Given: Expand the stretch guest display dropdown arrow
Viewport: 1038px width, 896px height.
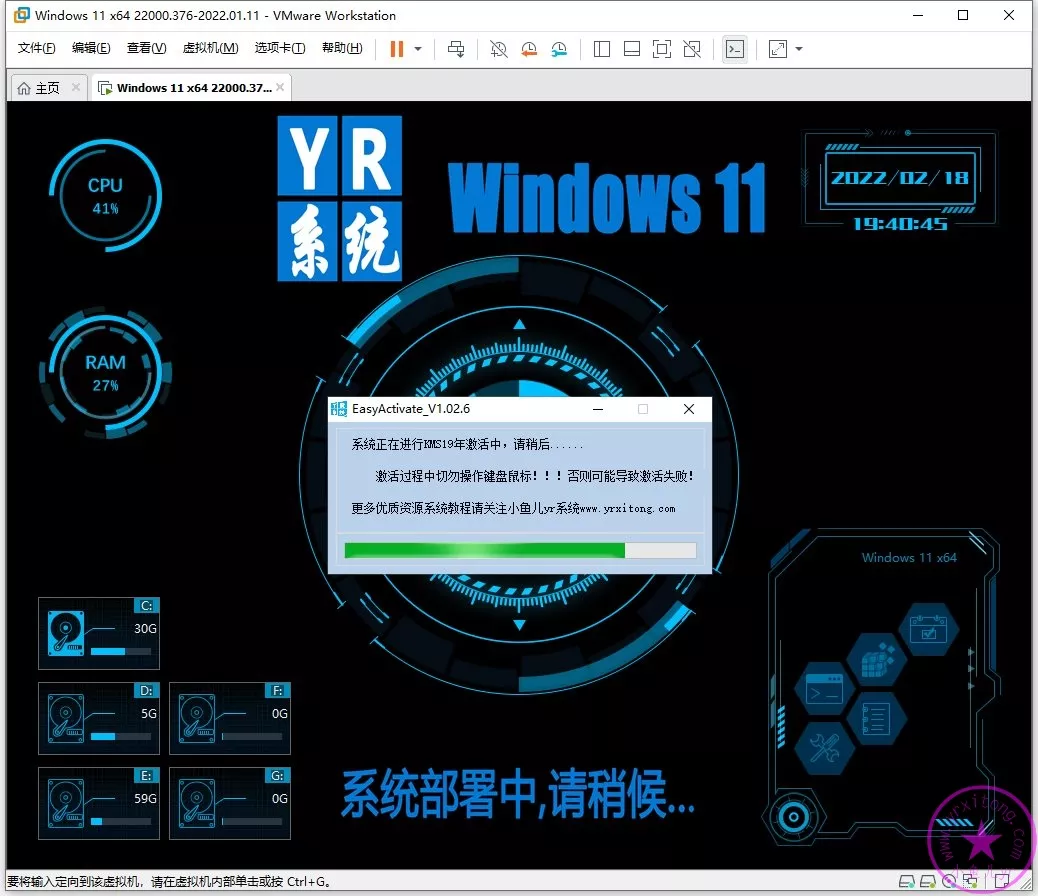Looking at the screenshot, I should 799,49.
